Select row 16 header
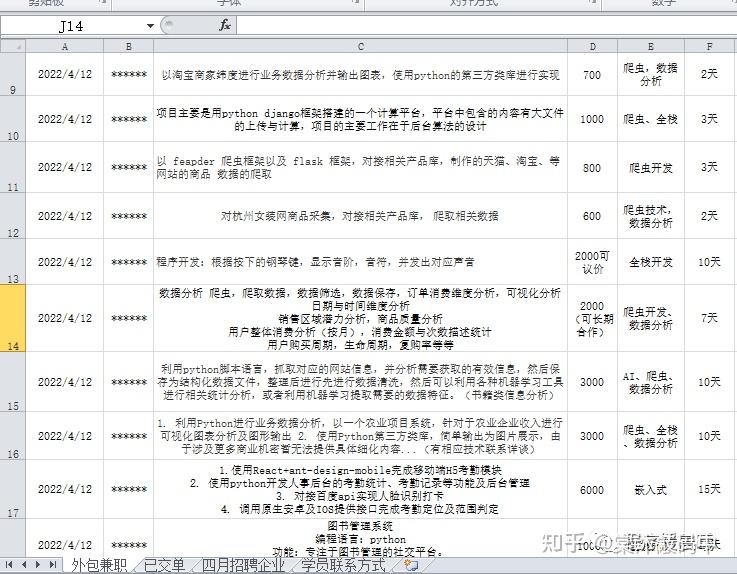The image size is (737, 574). coord(13,436)
